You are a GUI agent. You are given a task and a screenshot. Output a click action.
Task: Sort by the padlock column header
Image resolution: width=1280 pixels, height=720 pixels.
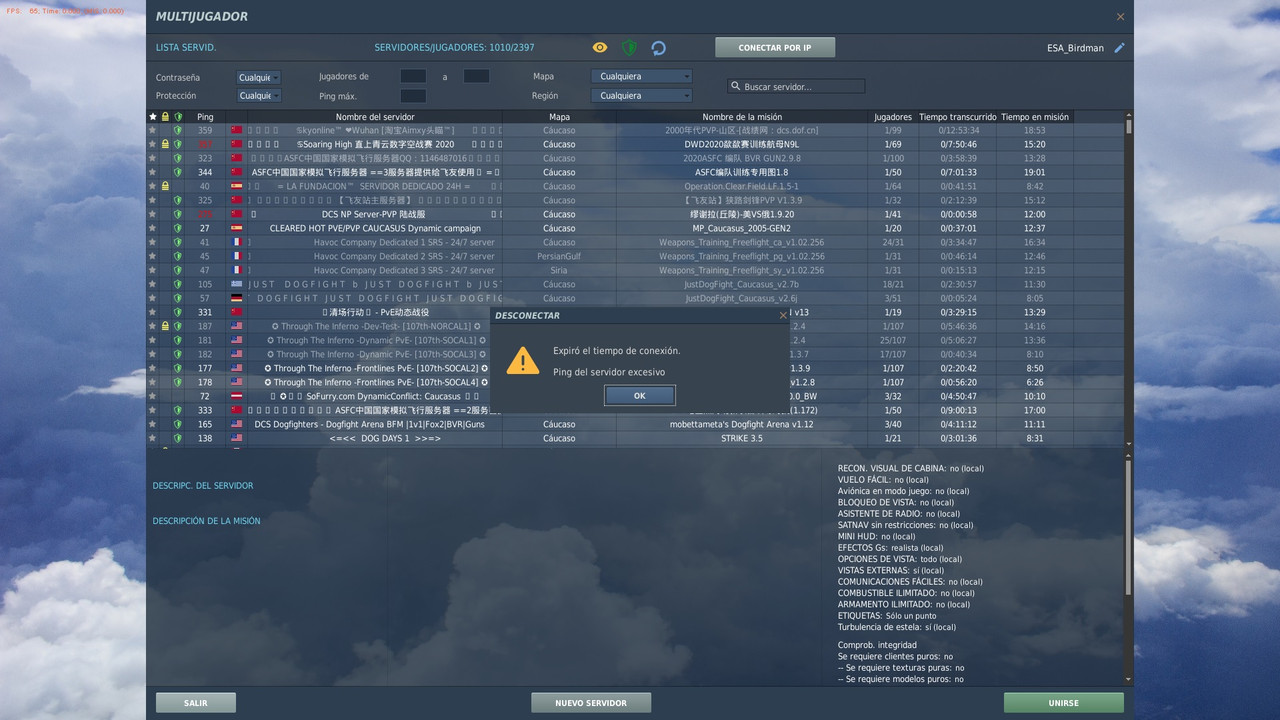(165, 117)
